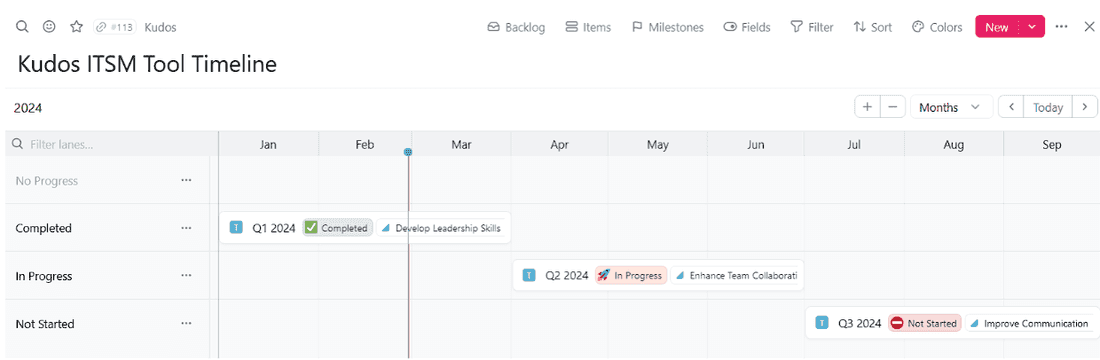Click the Aug month header
Screen dimensions: 1100x360
click(x=953, y=145)
